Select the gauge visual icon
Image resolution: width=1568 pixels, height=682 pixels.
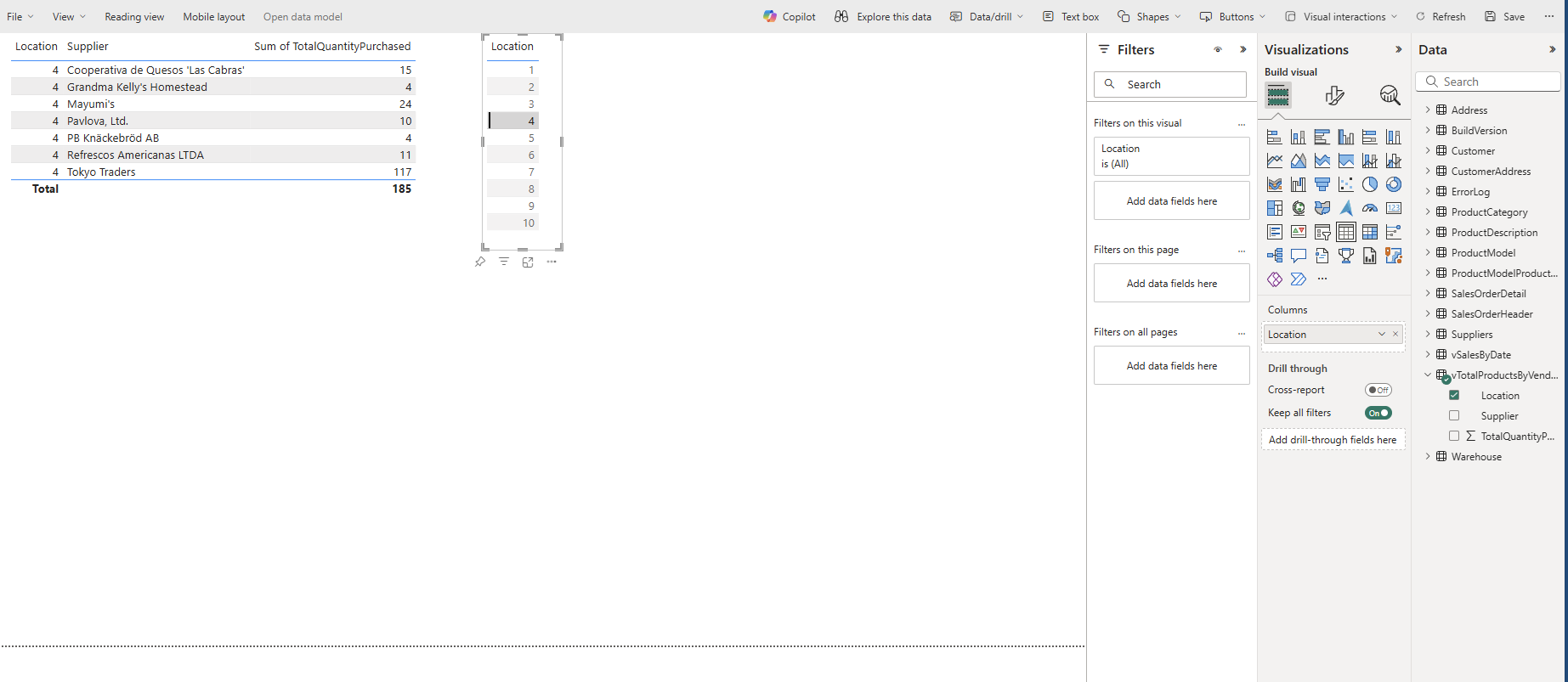[x=1369, y=208]
